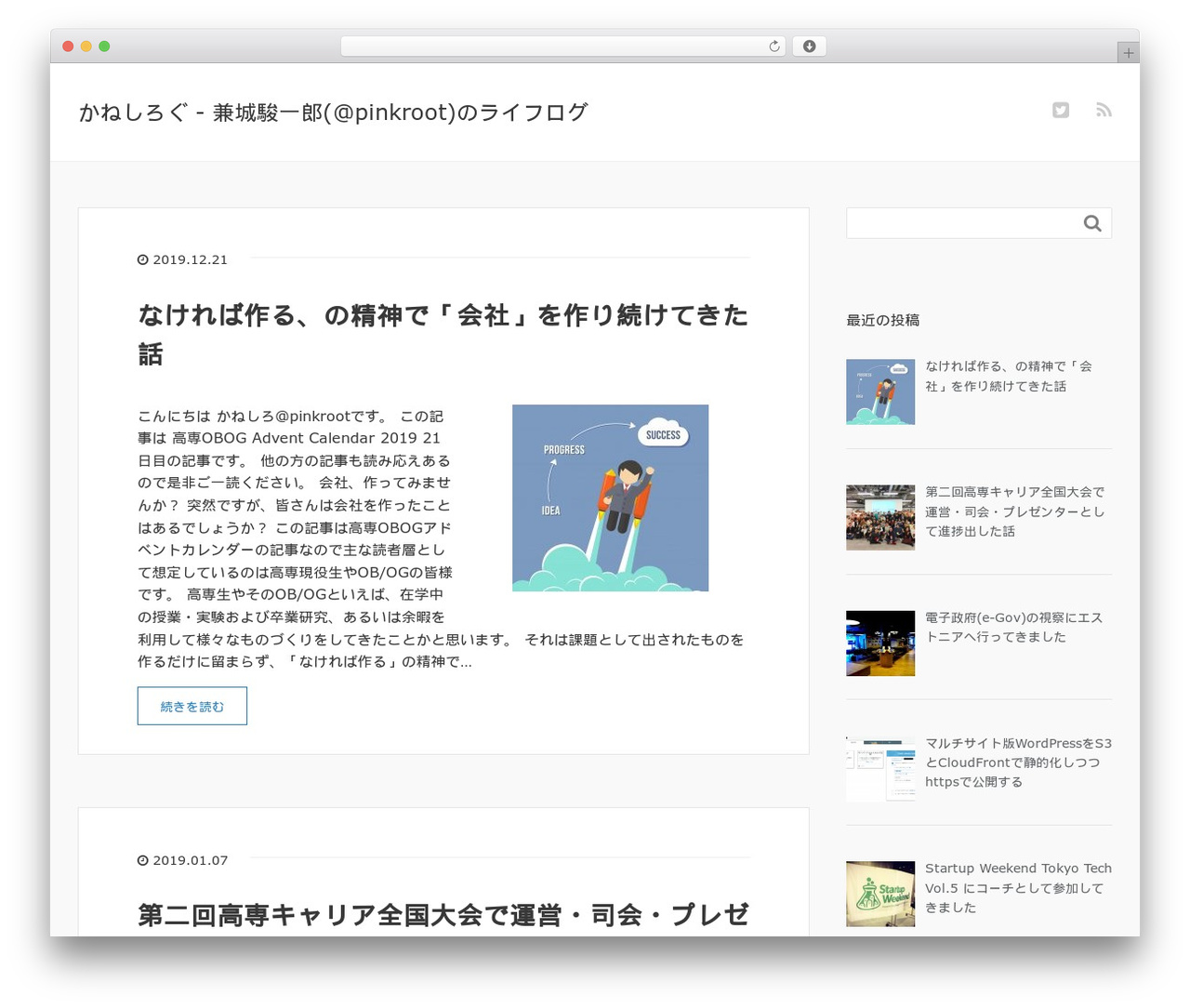Click the 電子政府 night venue thumbnail

coord(880,643)
